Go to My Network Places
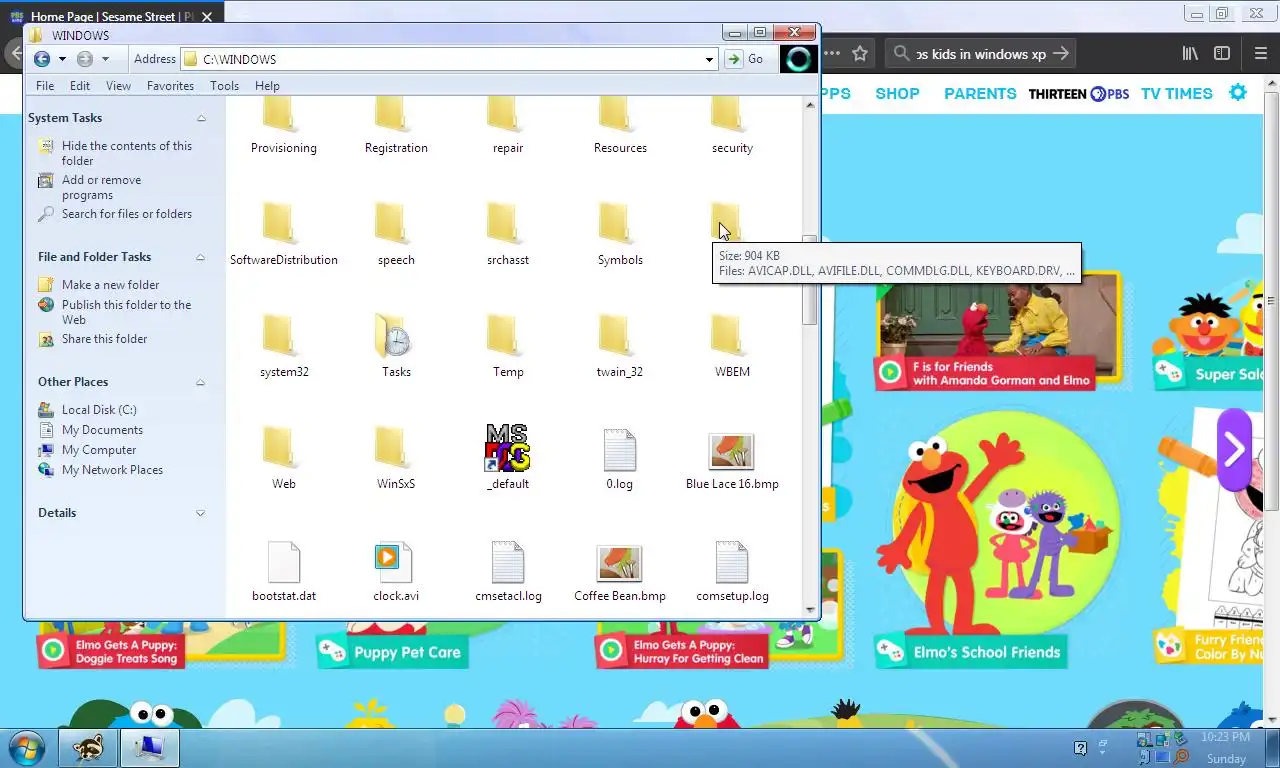The image size is (1280, 768). coord(112,469)
